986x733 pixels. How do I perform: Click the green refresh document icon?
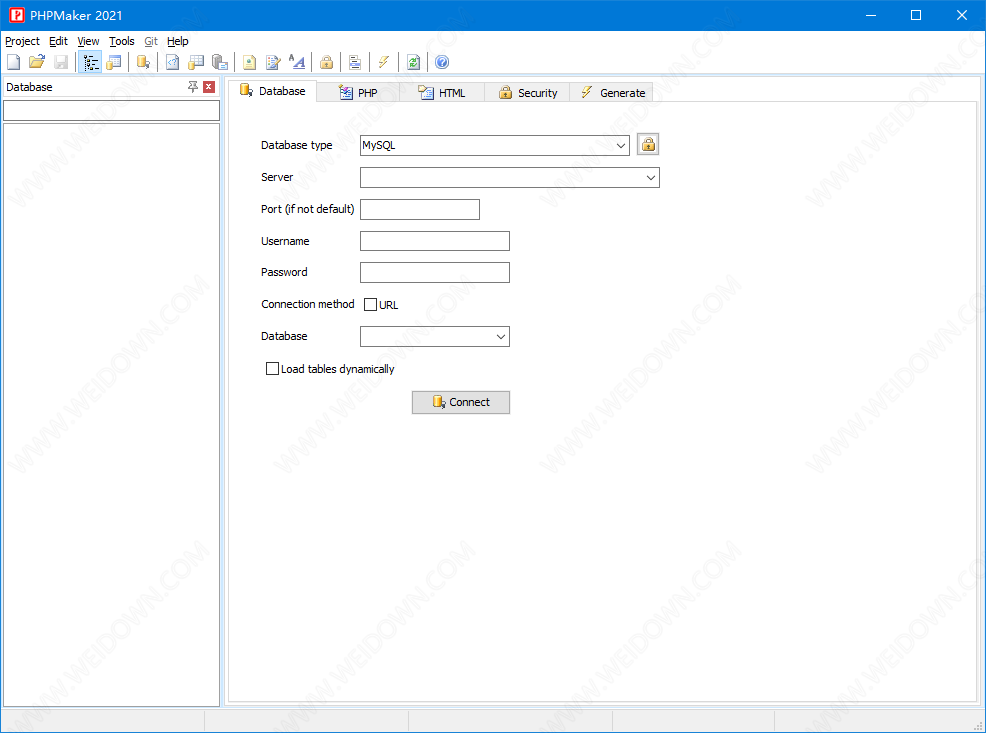tap(413, 62)
